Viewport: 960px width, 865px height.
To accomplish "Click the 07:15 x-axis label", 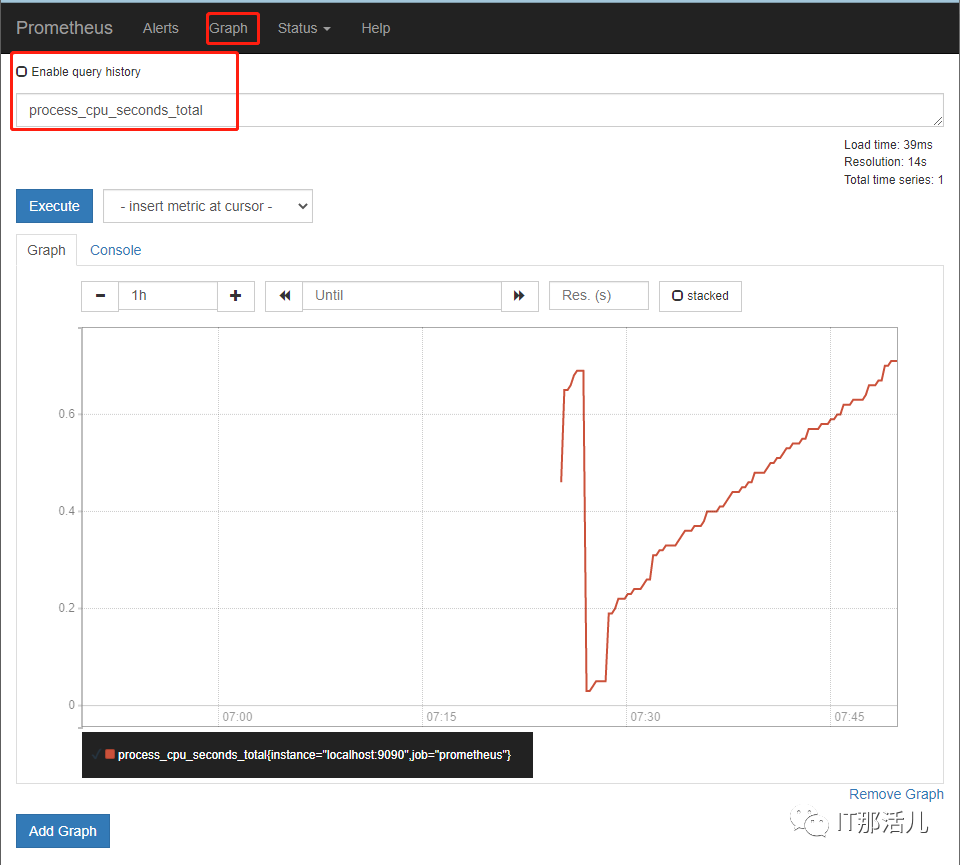I will (x=441, y=716).
